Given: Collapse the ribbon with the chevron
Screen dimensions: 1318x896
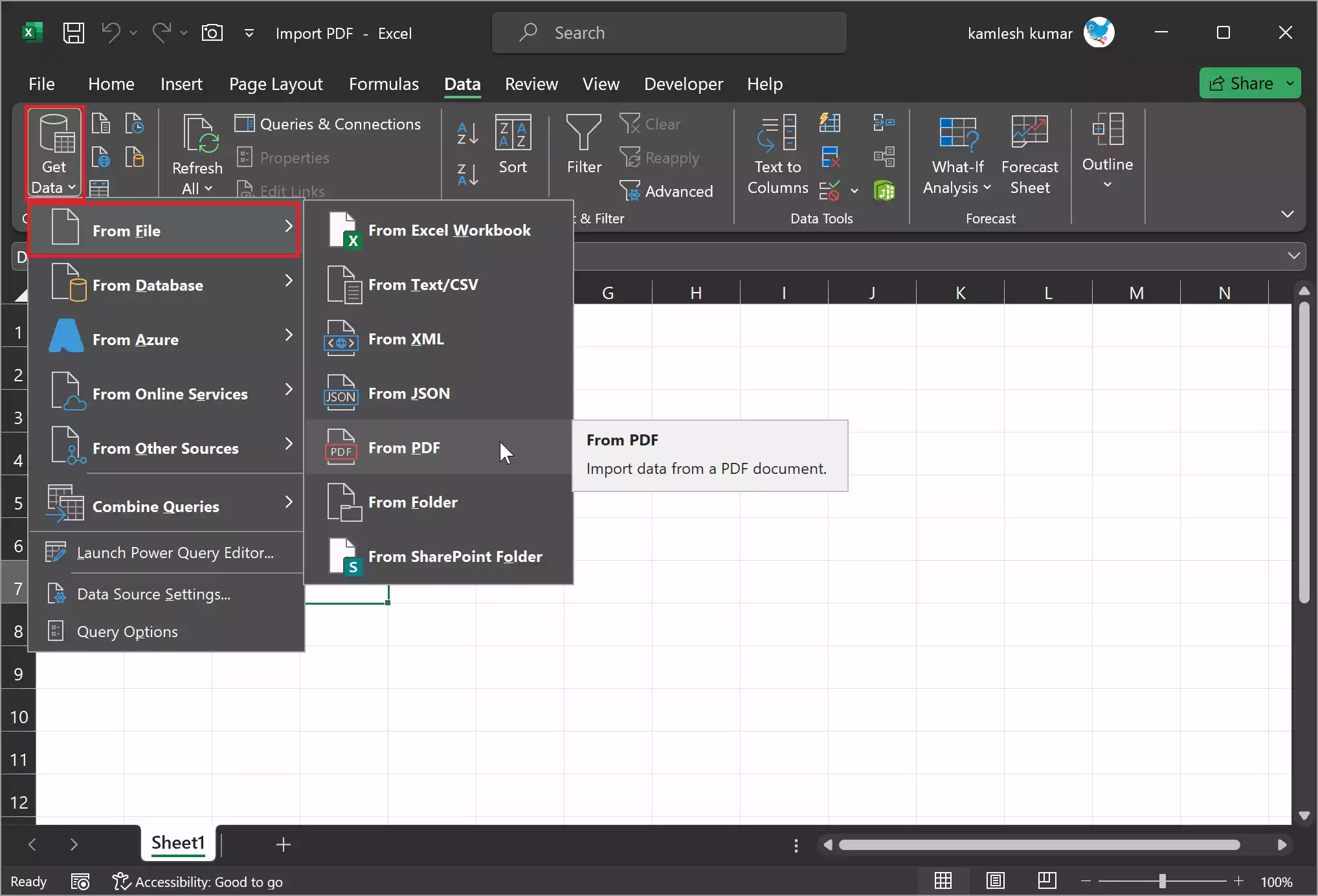Looking at the screenshot, I should click(x=1288, y=214).
